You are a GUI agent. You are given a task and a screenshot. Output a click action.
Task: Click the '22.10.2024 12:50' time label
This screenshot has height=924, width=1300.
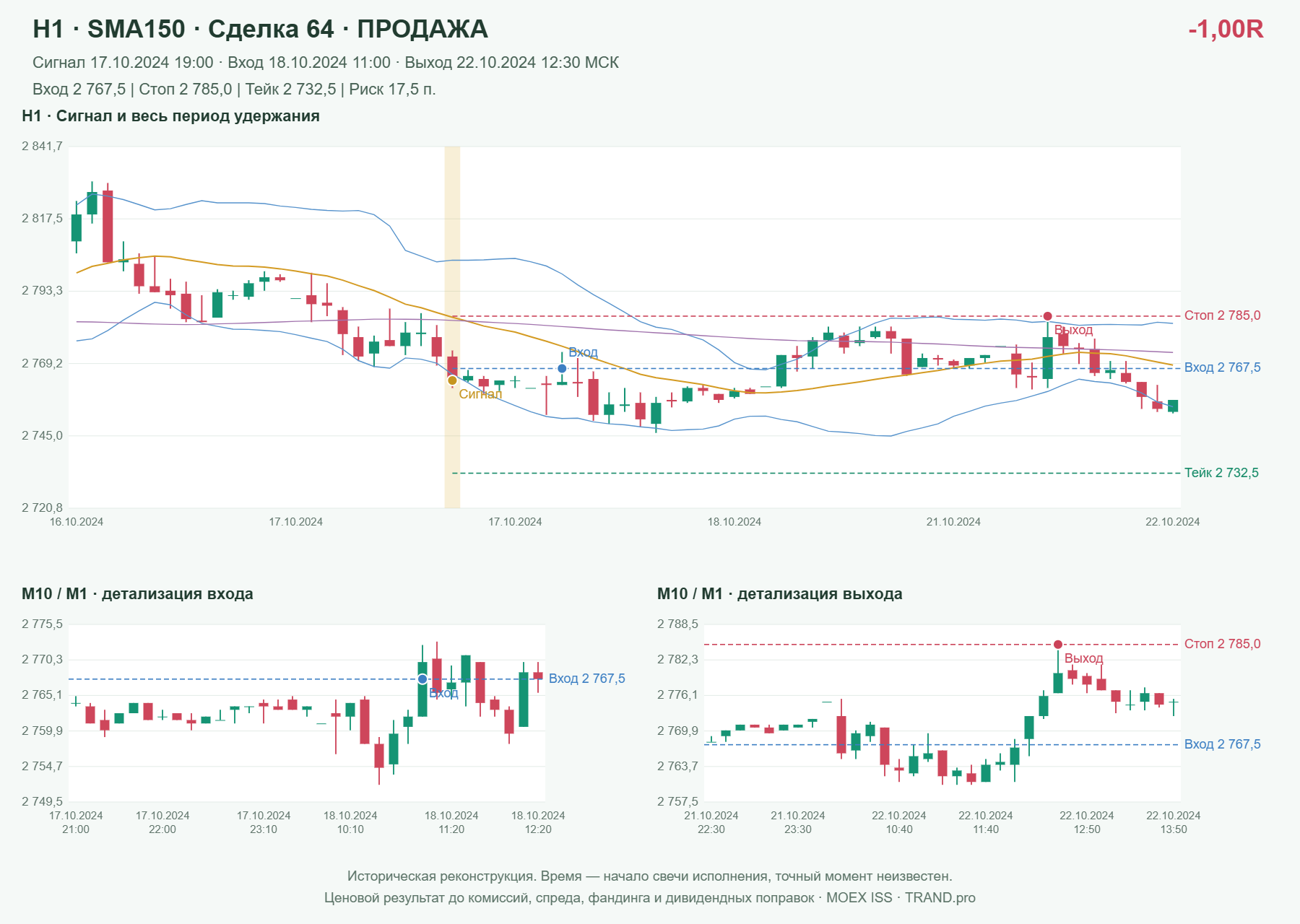coord(1087,822)
